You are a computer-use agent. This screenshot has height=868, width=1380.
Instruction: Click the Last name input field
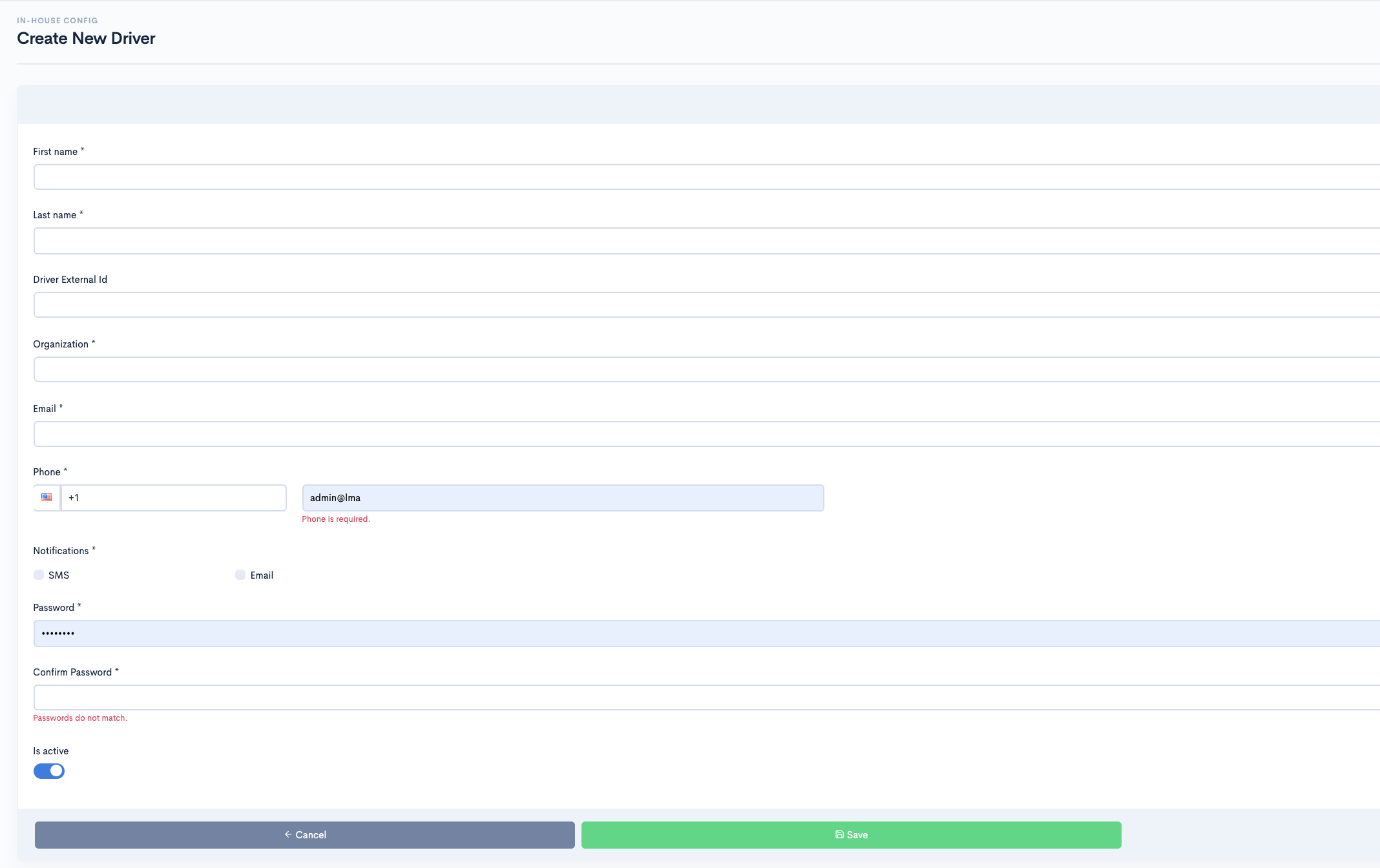(x=707, y=241)
